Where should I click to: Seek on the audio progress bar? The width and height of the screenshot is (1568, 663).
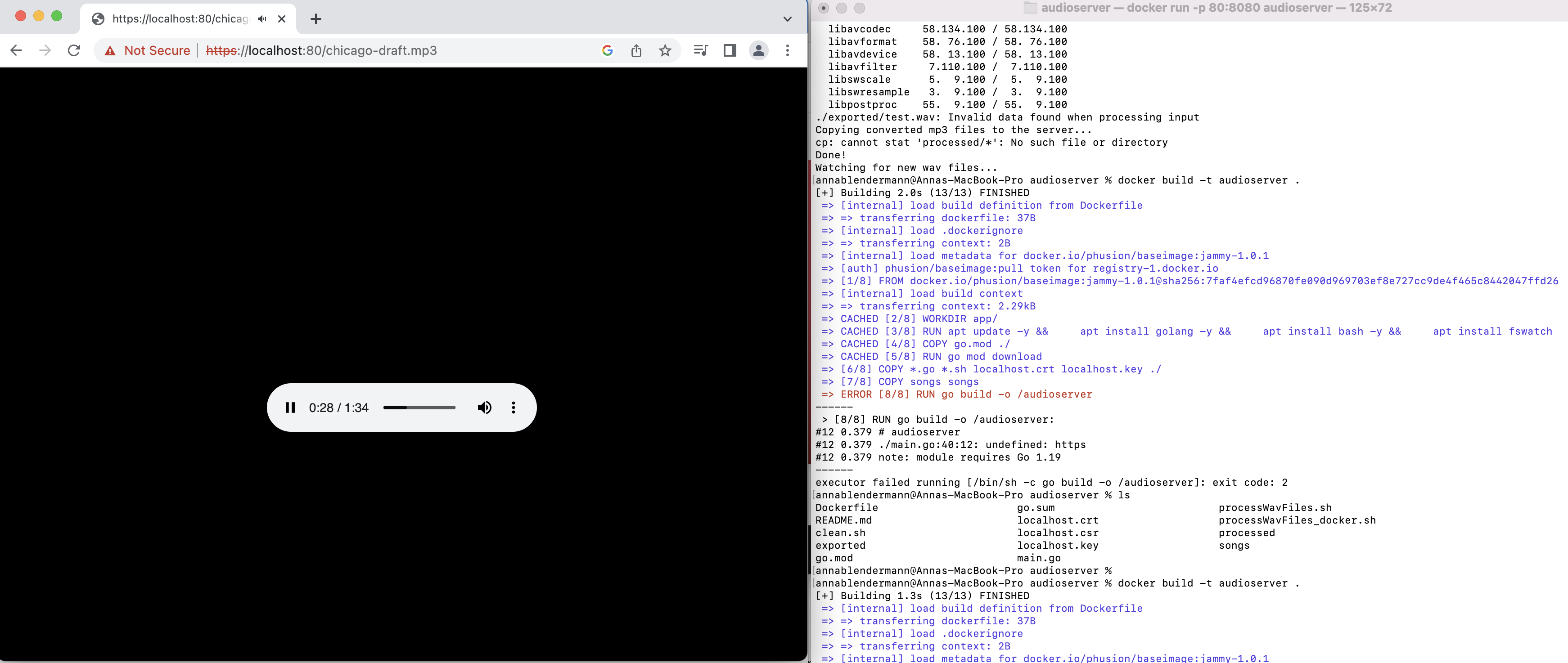pyautogui.click(x=419, y=408)
